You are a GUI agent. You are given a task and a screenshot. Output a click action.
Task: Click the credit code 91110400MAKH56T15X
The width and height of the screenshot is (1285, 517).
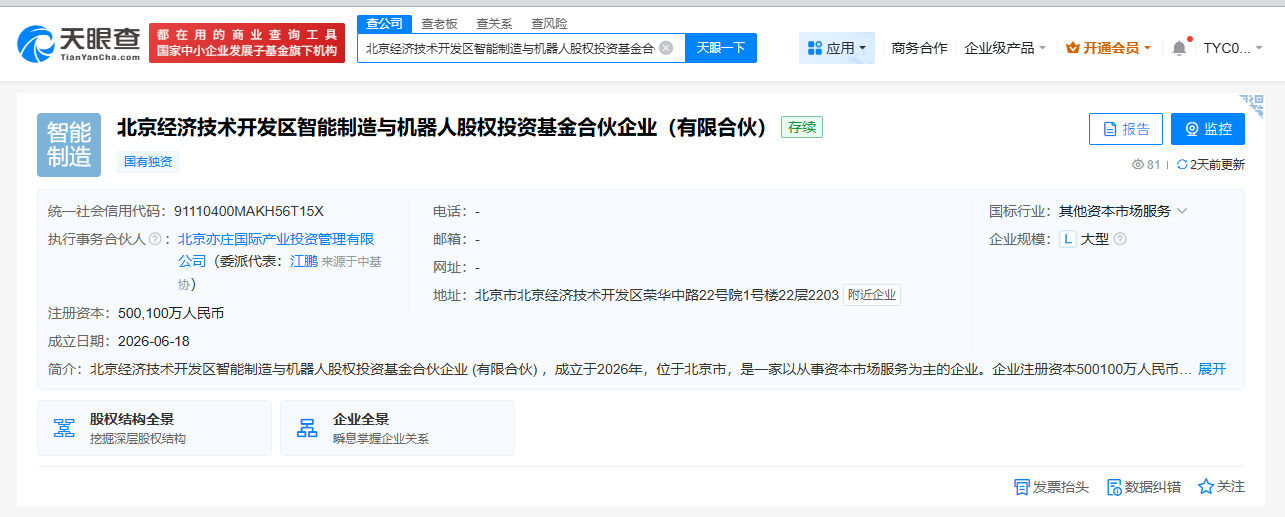[249, 211]
